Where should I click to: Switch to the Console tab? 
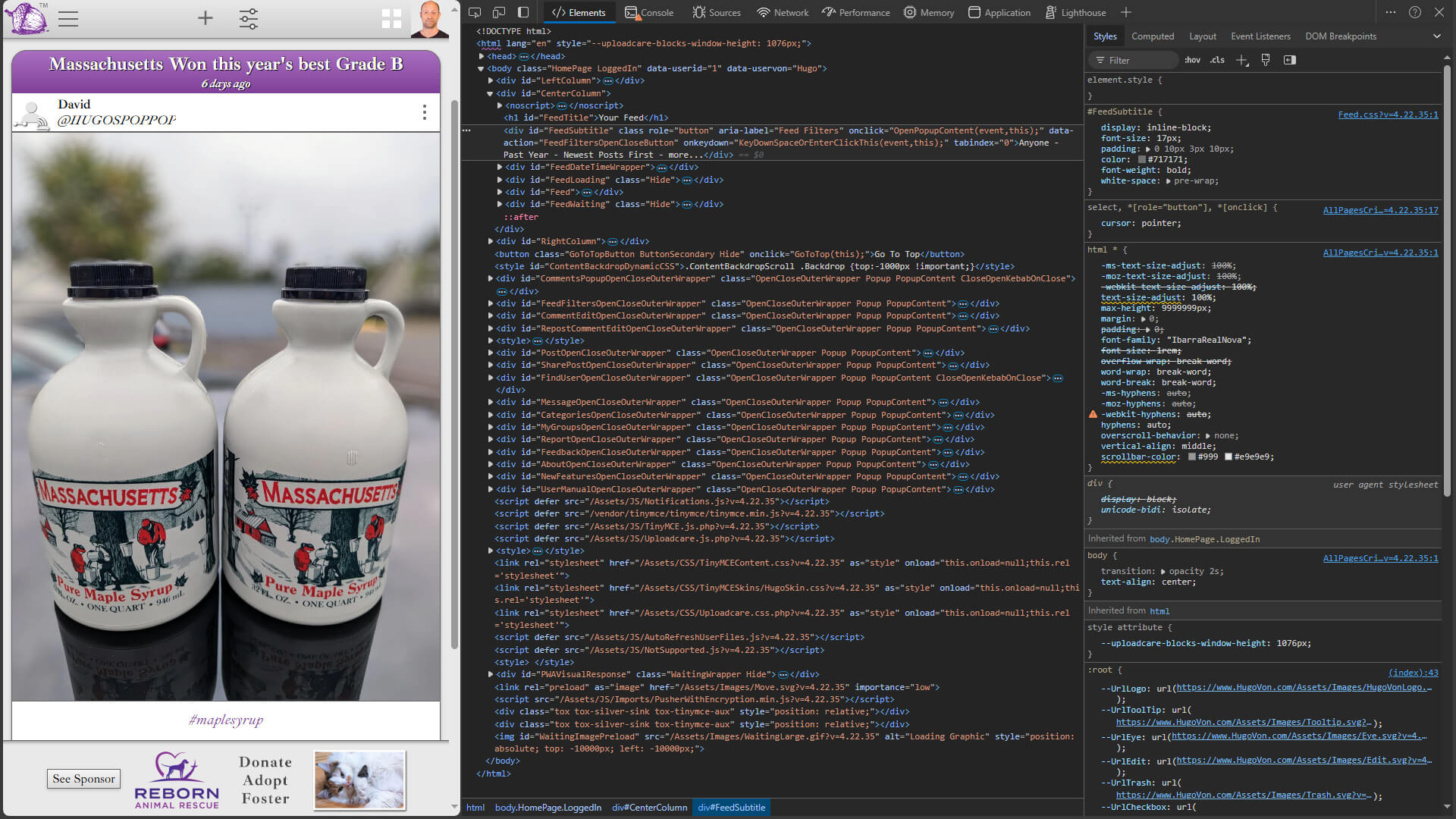(x=649, y=12)
